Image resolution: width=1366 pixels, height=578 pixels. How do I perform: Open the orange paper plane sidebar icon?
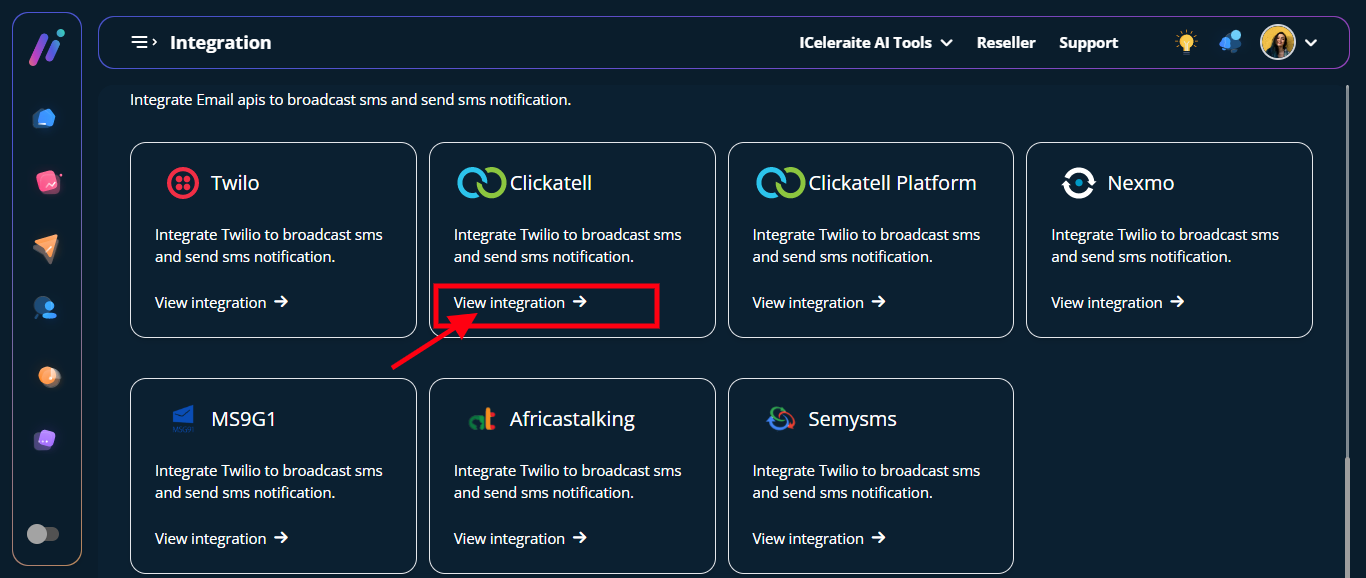[x=45, y=248]
